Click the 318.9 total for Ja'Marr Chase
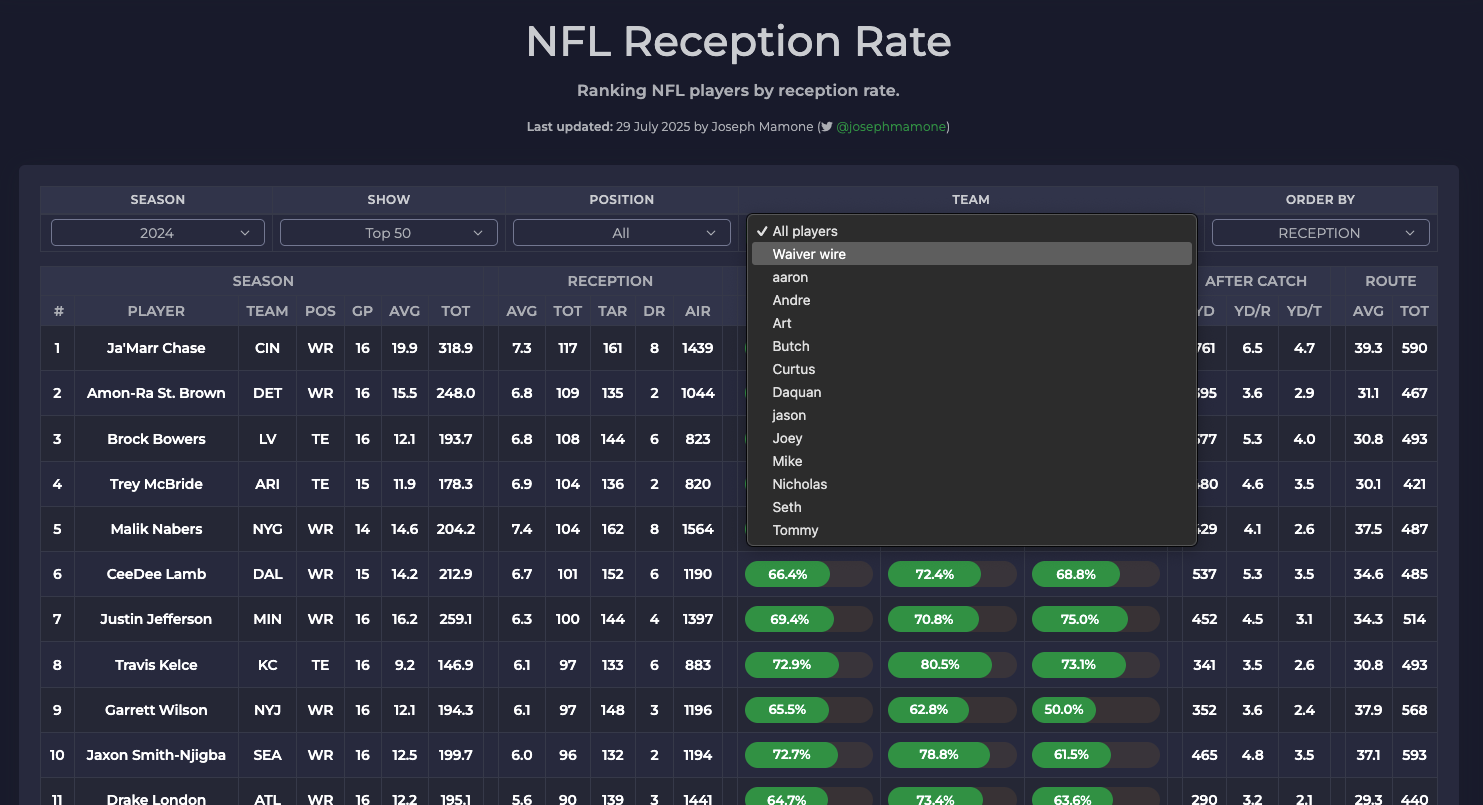 tap(455, 348)
